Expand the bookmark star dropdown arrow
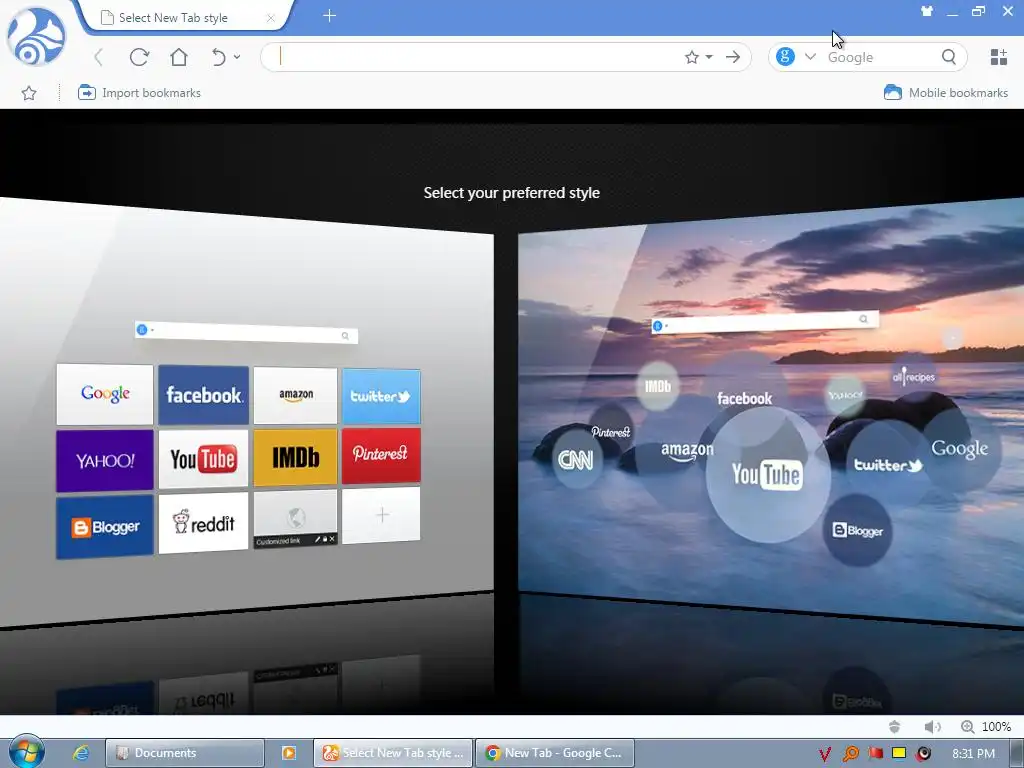 709,57
